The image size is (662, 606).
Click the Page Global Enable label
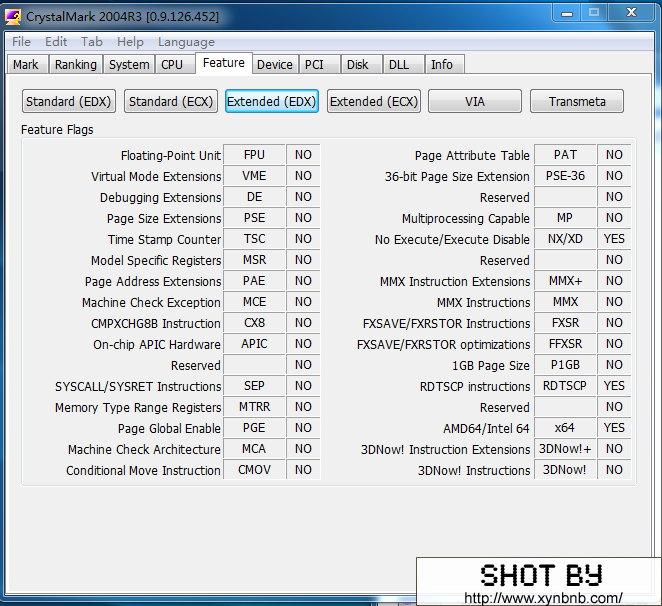169,429
